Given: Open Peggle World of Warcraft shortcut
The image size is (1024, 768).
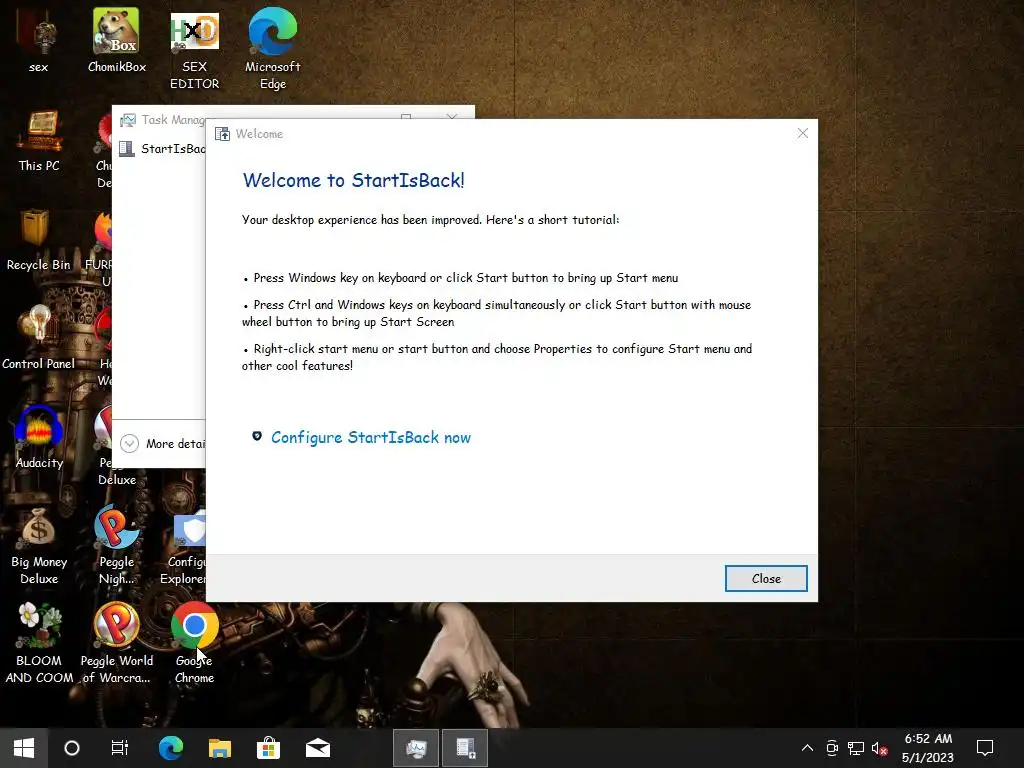Looking at the screenshot, I should 117,643.
